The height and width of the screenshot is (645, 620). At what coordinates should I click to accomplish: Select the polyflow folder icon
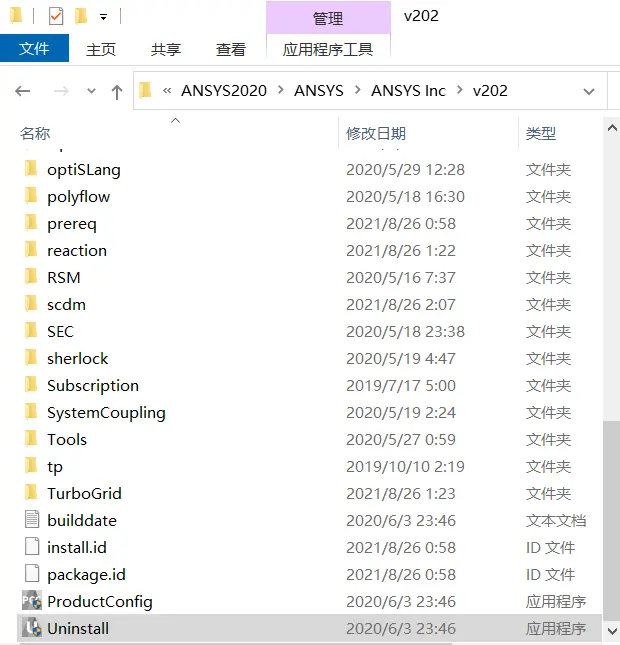click(x=31, y=196)
